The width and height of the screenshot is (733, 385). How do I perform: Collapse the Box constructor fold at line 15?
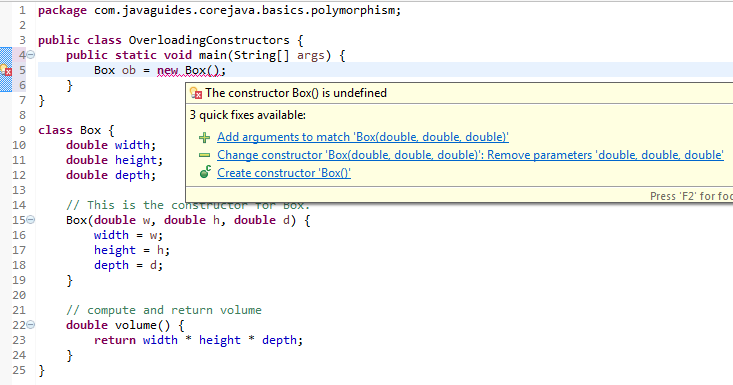pyautogui.click(x=31, y=220)
